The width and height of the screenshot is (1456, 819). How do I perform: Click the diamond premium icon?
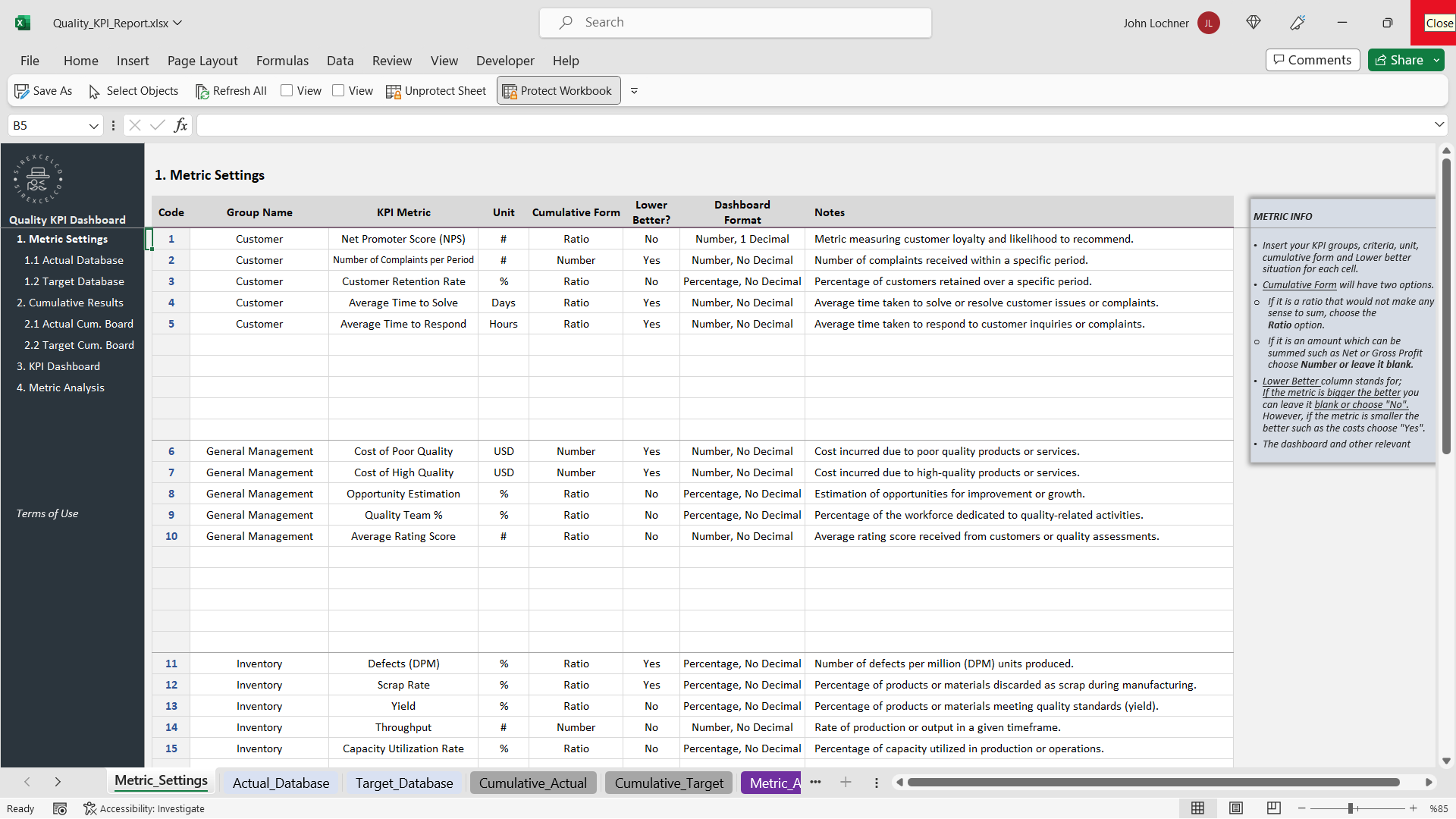[x=1254, y=23]
